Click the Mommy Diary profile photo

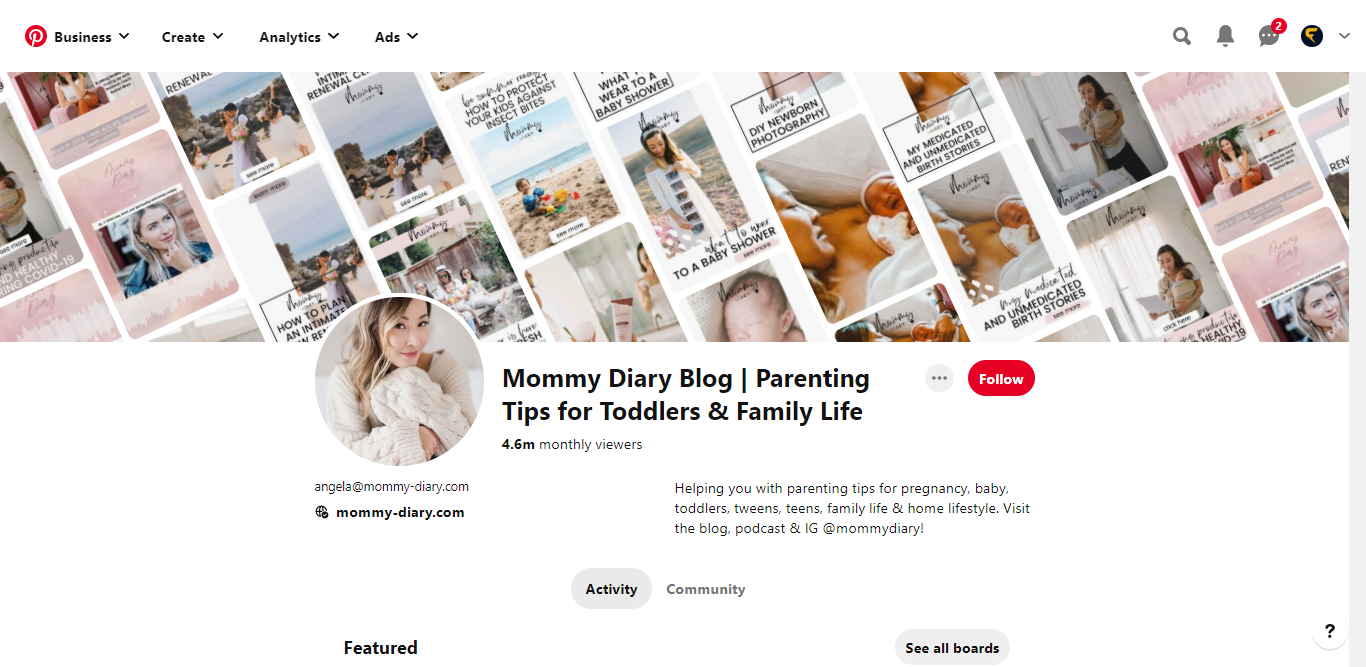(400, 381)
